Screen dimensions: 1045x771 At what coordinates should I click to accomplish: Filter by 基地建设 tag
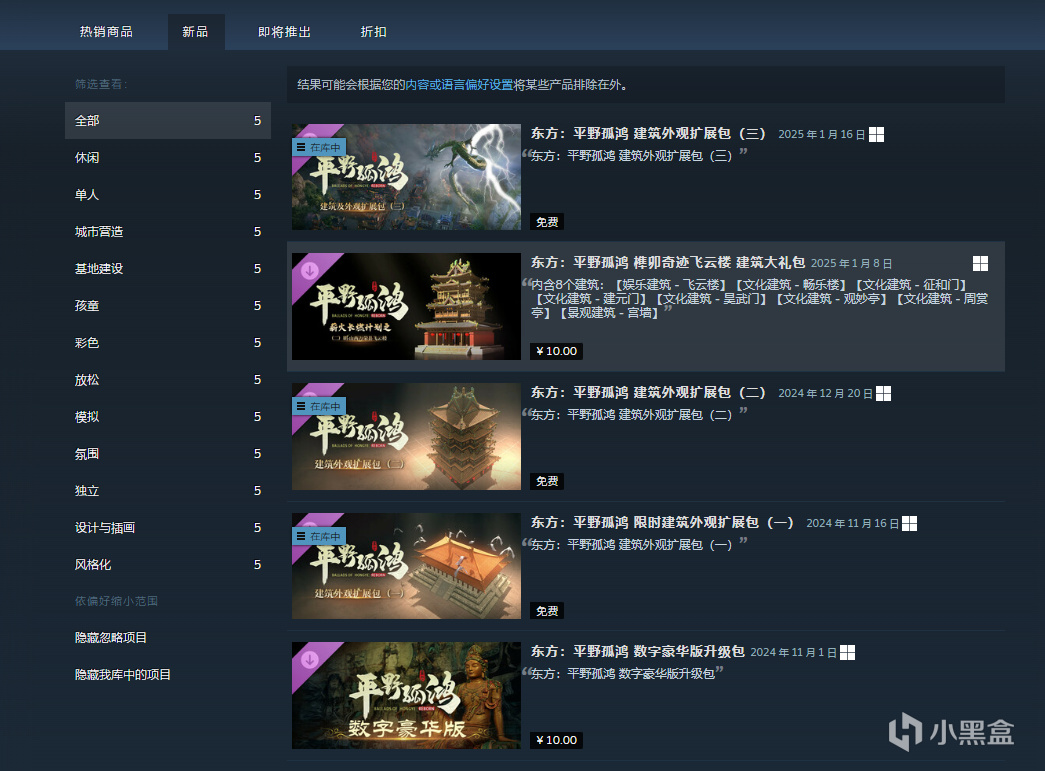click(x=168, y=269)
